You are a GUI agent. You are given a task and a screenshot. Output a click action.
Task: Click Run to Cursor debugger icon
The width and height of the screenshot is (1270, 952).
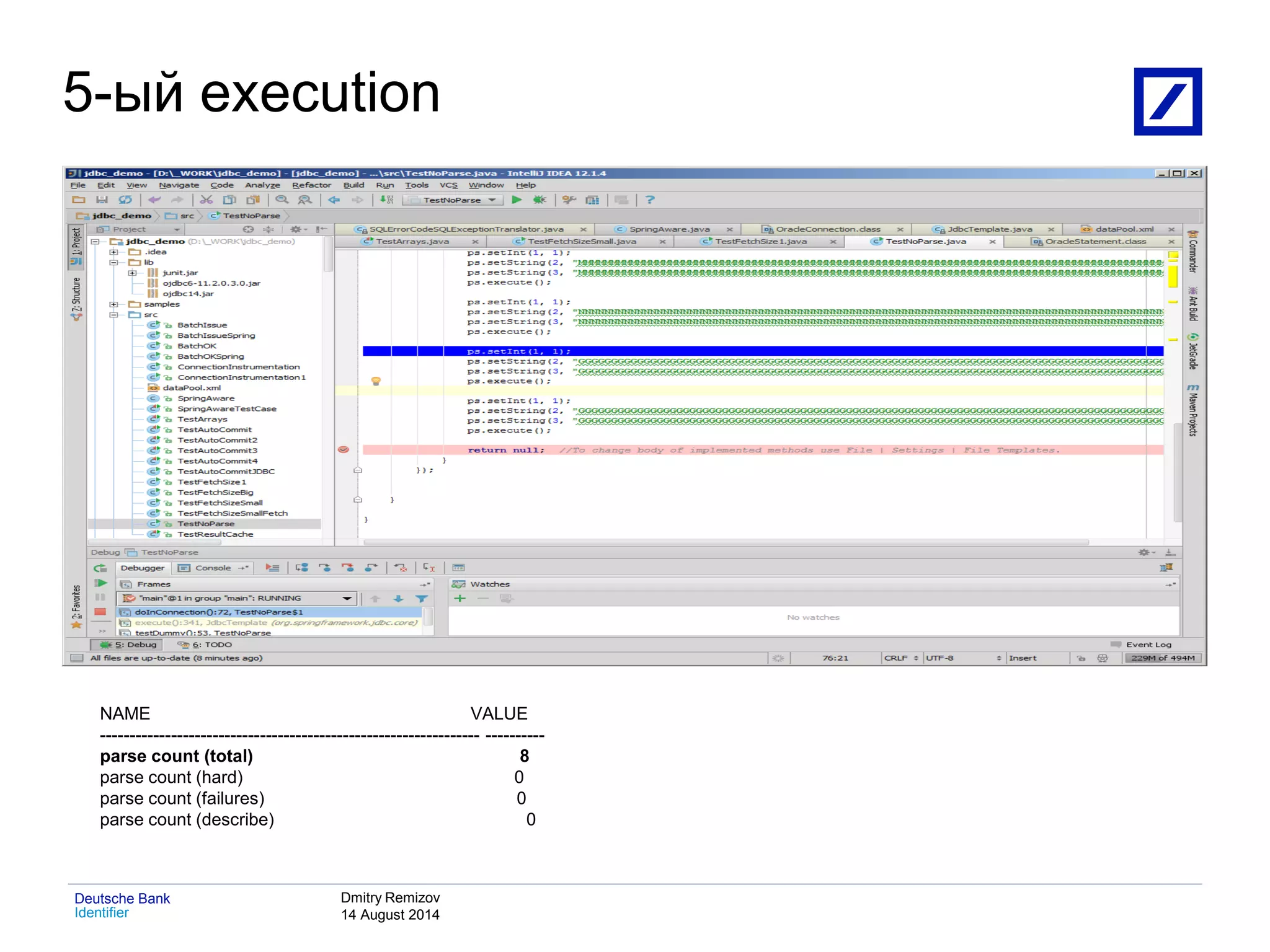click(x=429, y=568)
